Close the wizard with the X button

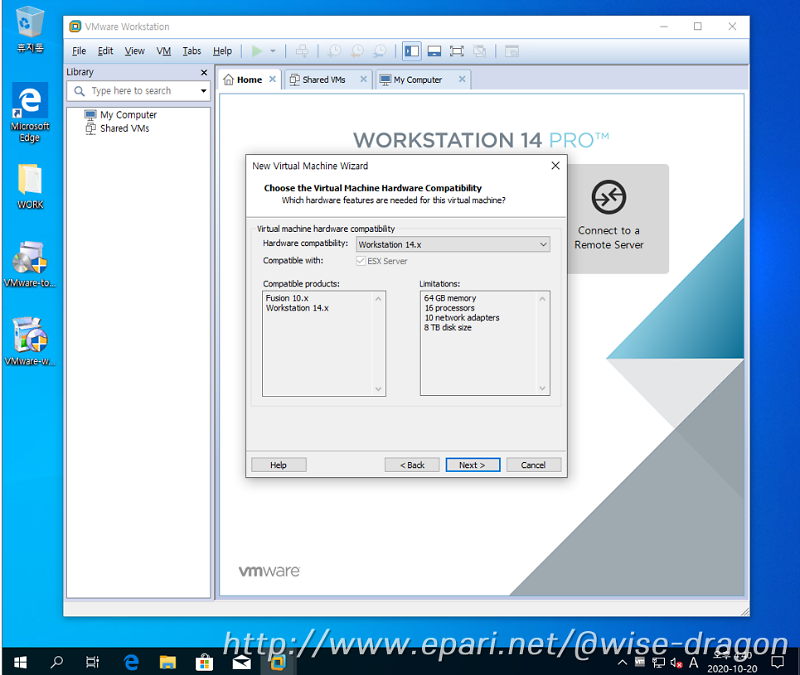[556, 165]
